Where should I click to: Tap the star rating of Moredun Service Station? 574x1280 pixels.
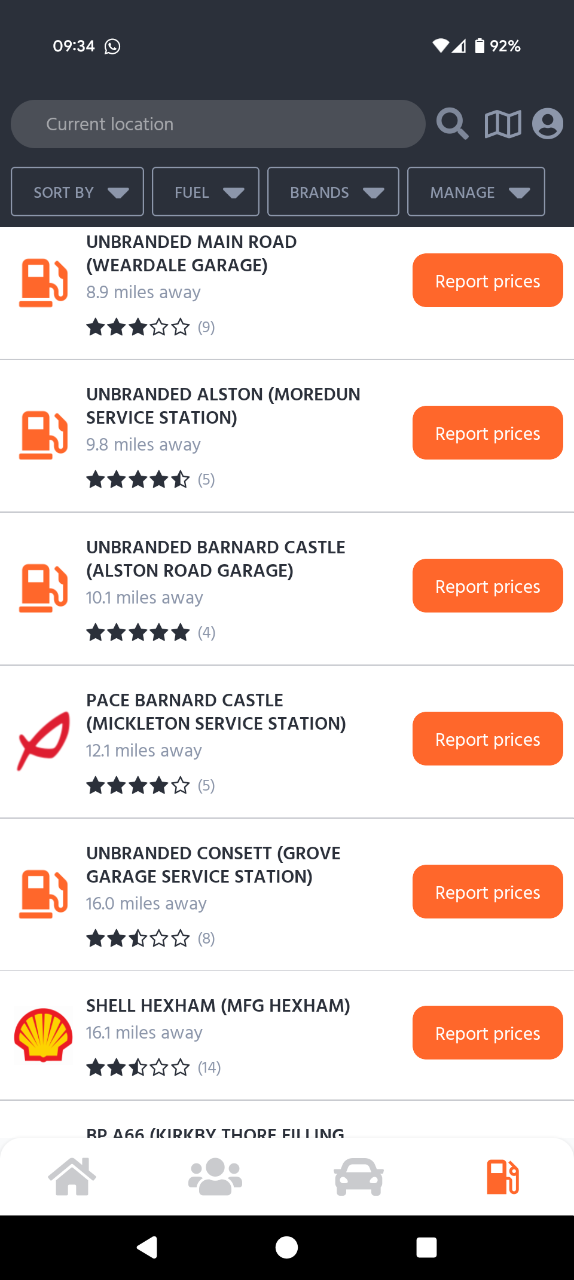[138, 480]
